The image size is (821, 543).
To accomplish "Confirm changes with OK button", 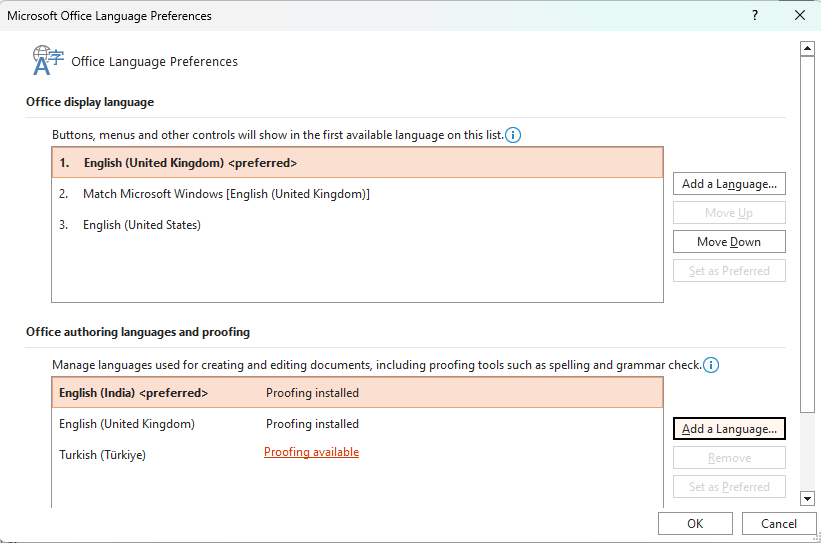I will (x=695, y=524).
